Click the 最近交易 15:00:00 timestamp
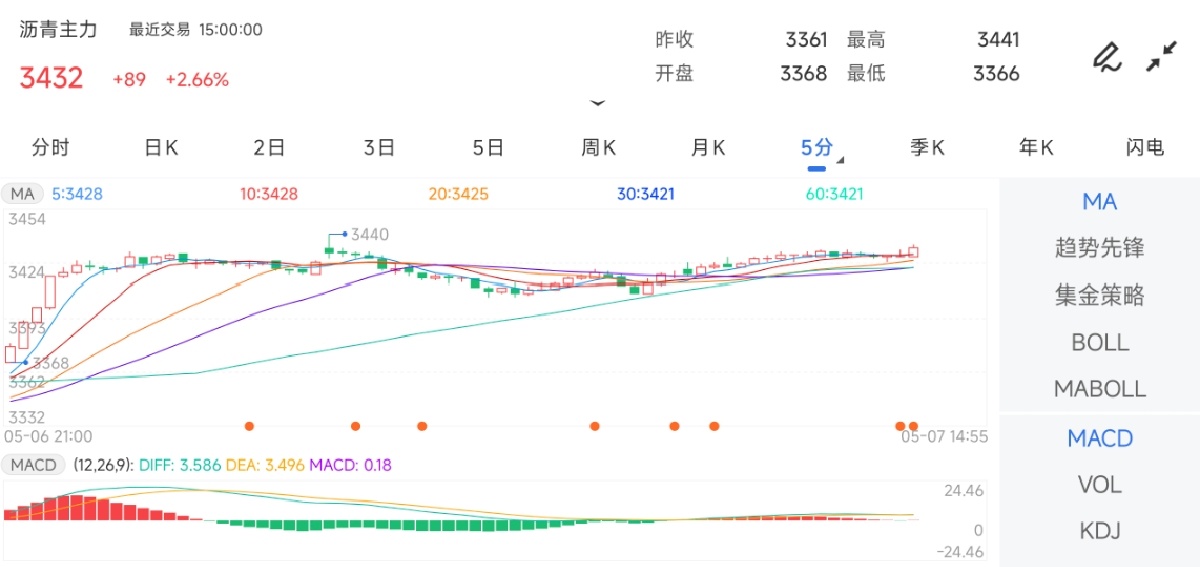Image resolution: width=1200 pixels, height=567 pixels. (x=196, y=30)
